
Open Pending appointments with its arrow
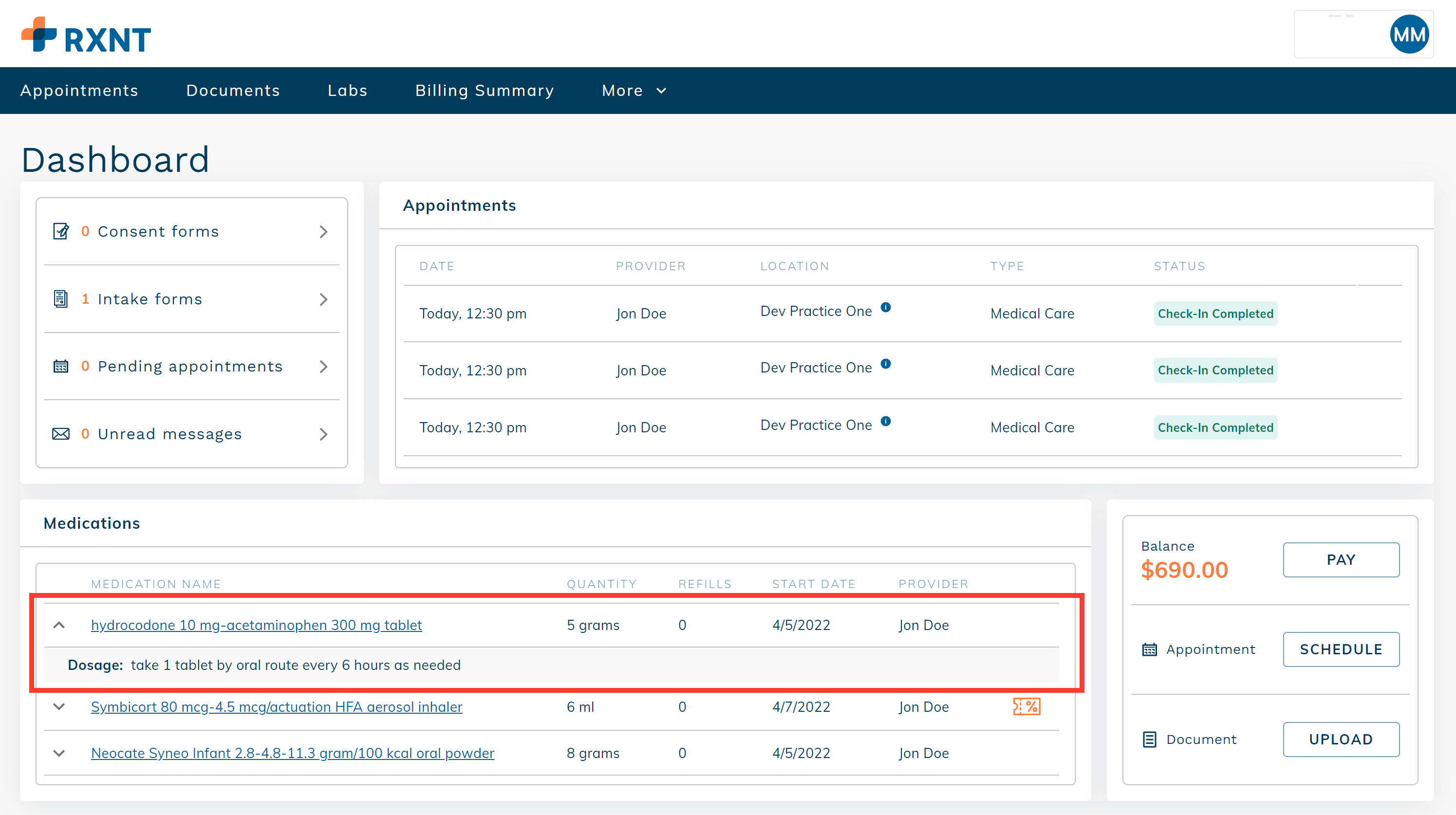323,367
